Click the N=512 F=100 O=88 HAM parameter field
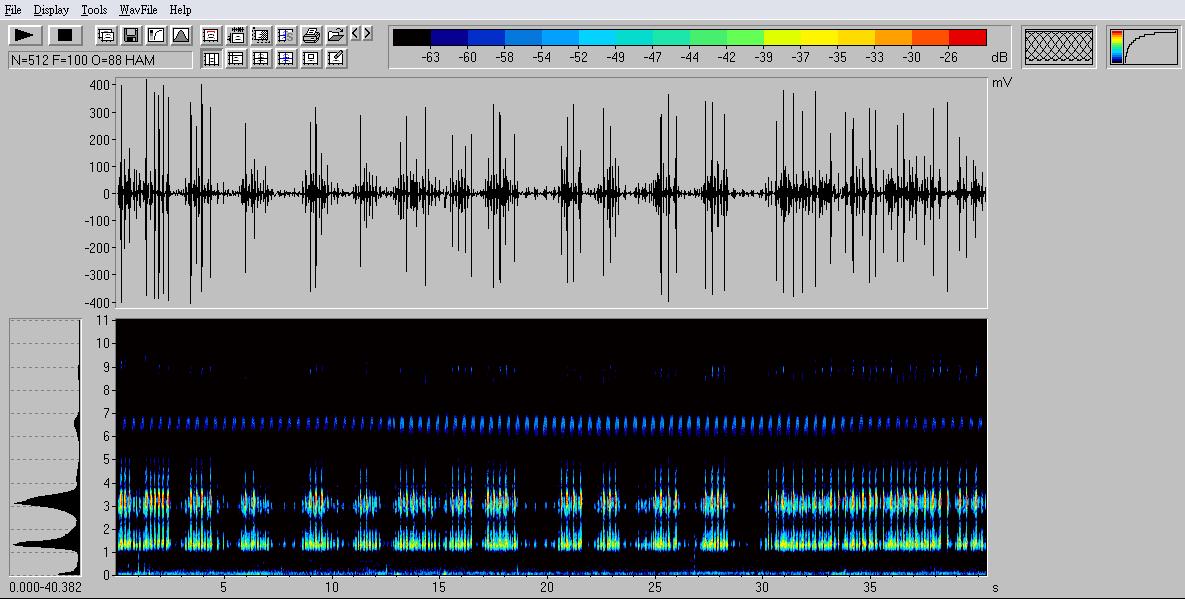Screen dimensions: 1185x599 [100, 60]
